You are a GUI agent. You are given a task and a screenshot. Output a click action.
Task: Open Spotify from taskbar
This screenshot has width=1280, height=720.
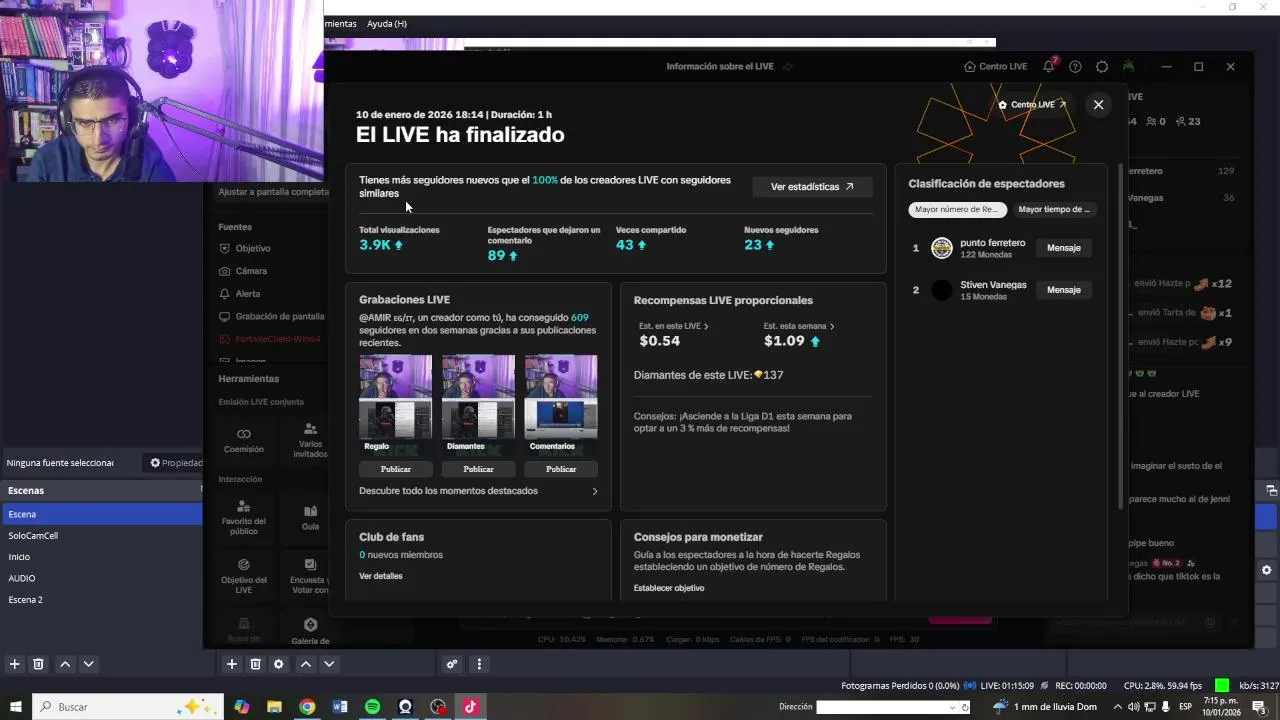click(372, 707)
